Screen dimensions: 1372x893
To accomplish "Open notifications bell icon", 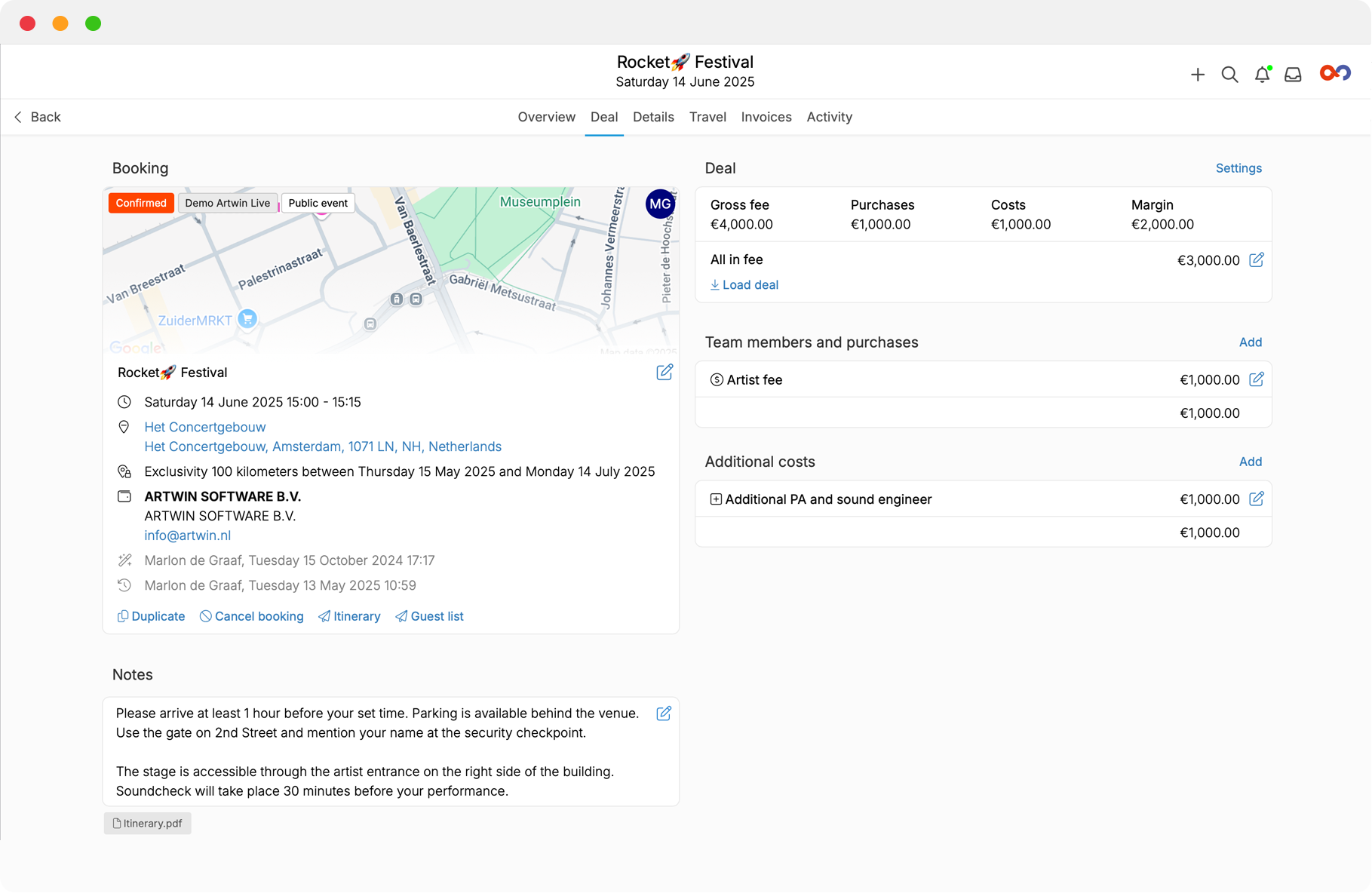I will 1262,75.
